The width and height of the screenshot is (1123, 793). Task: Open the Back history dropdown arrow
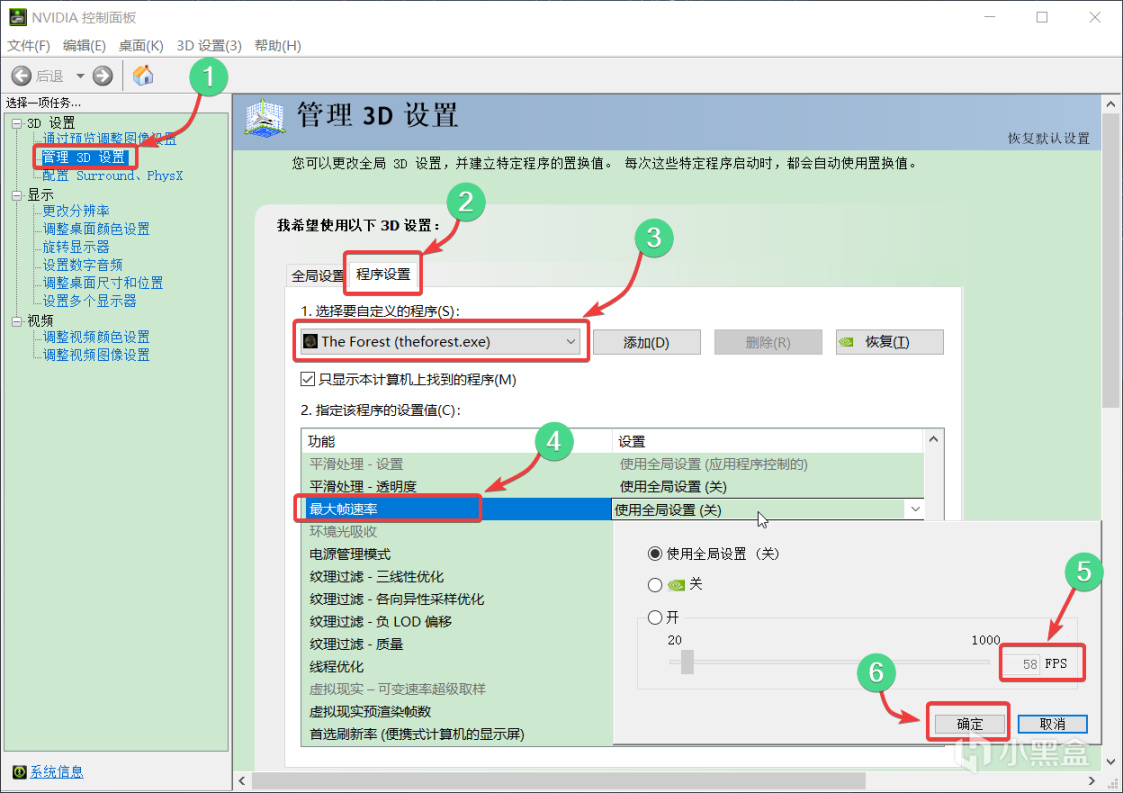pos(80,76)
